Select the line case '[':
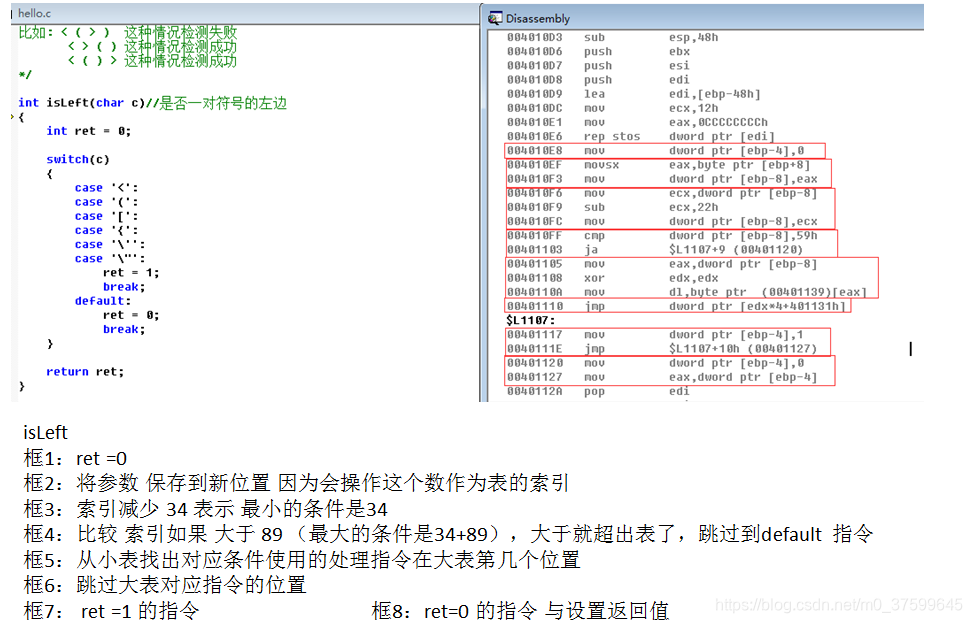972x623 pixels. coord(107,216)
